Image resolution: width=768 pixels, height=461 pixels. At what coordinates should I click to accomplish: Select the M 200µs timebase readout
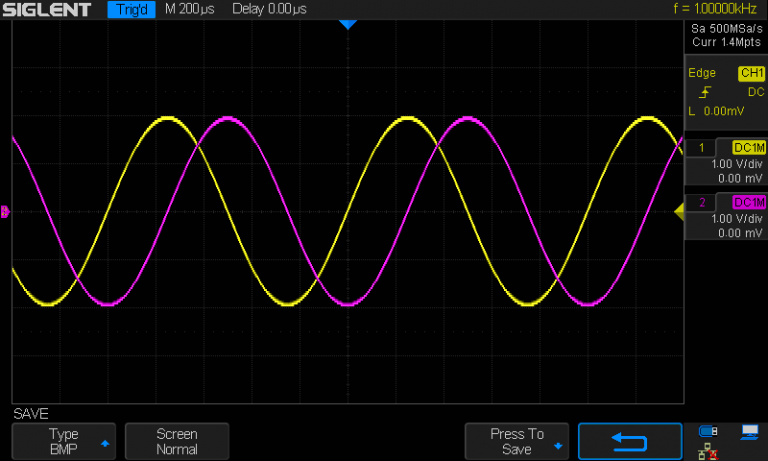(192, 9)
